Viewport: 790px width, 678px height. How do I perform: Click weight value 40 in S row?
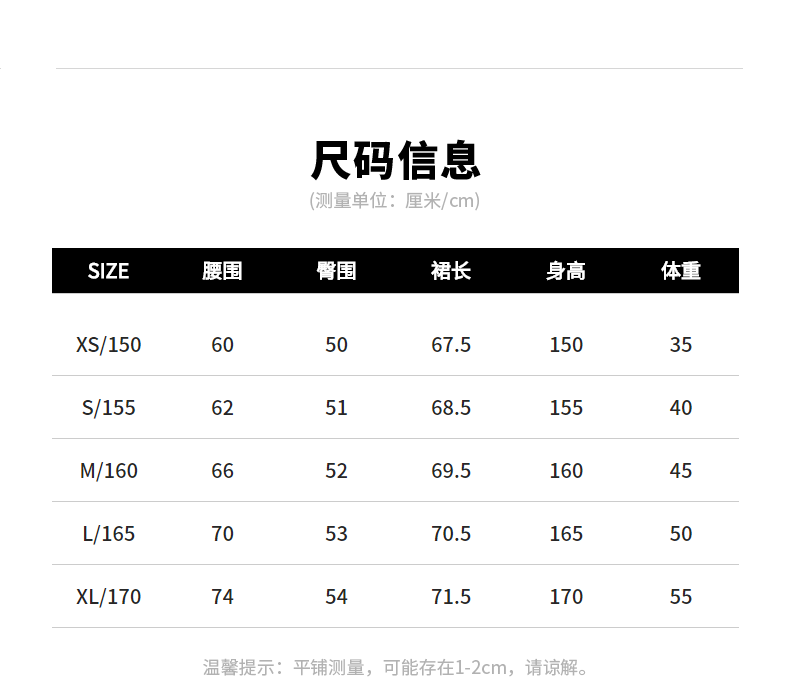point(681,408)
